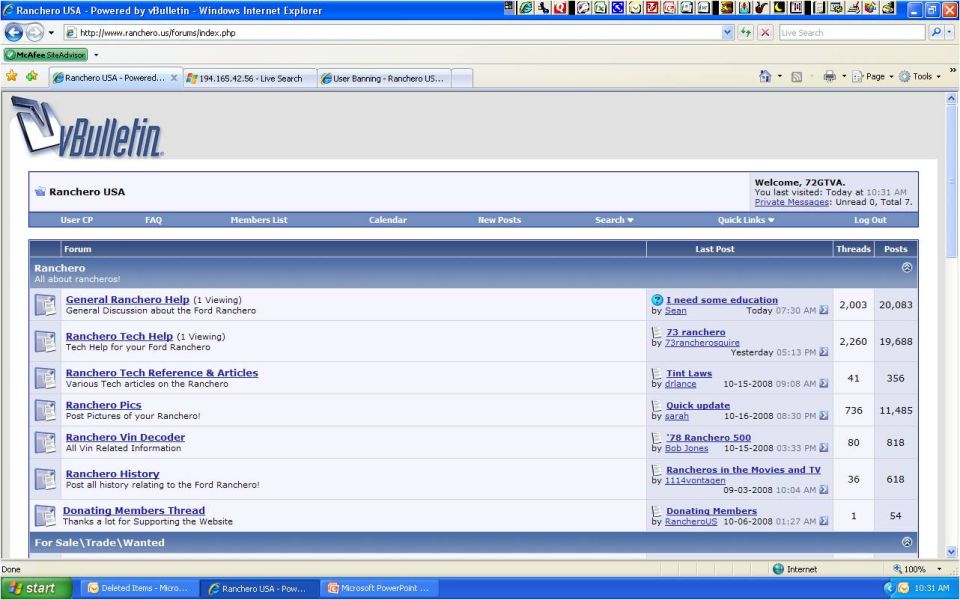Click the Add to Favorites icon

pyautogui.click(x=32, y=76)
